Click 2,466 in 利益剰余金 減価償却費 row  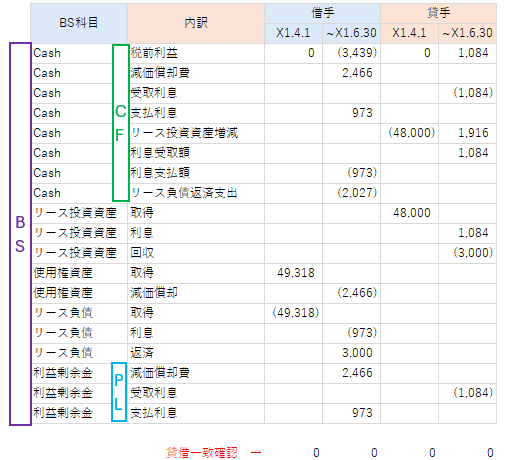(351, 373)
